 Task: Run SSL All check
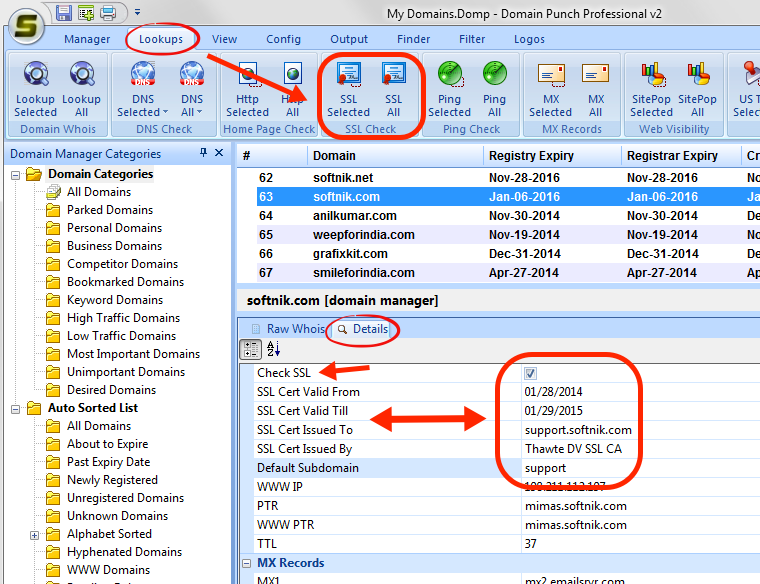(393, 89)
